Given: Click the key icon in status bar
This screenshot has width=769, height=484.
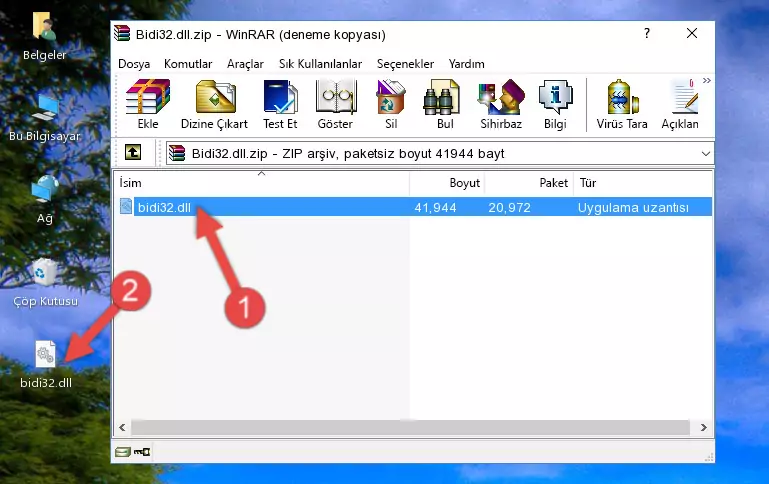Looking at the screenshot, I should click(142, 452).
